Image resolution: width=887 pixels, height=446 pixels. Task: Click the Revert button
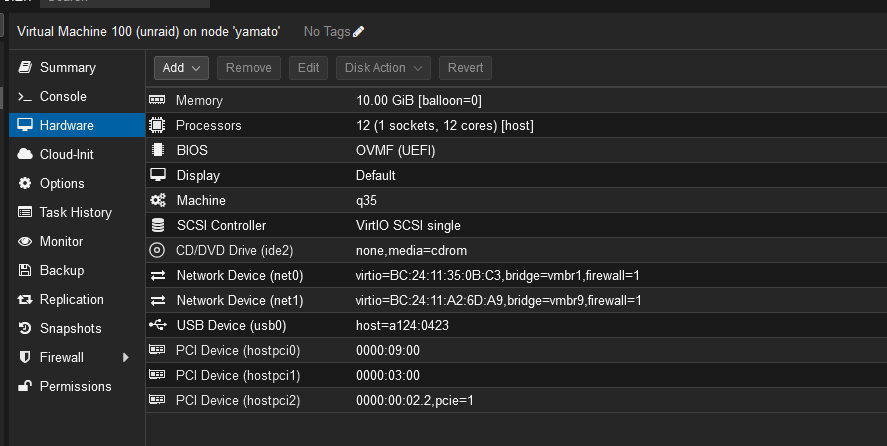[x=466, y=68]
